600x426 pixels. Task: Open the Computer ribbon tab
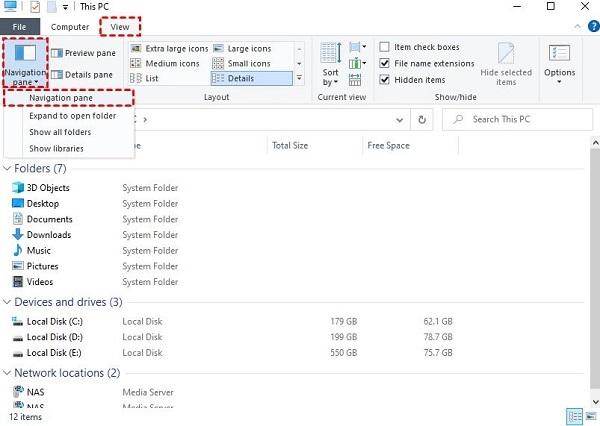tap(70, 27)
